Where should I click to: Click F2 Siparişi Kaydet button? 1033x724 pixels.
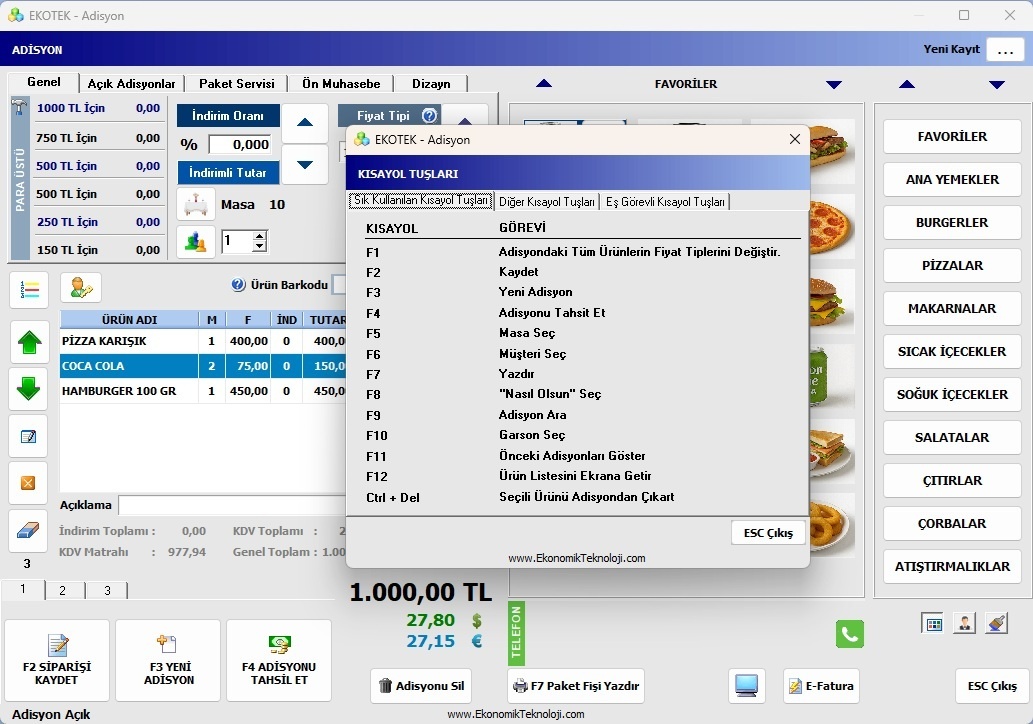[x=57, y=660]
